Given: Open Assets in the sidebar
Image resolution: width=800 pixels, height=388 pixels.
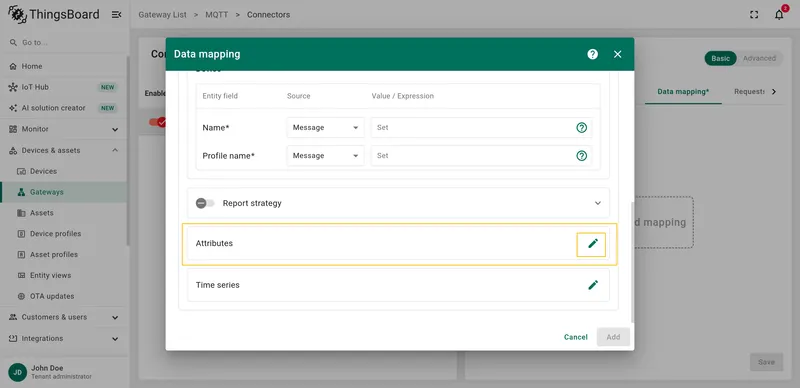Looking at the screenshot, I should click(x=64, y=213).
